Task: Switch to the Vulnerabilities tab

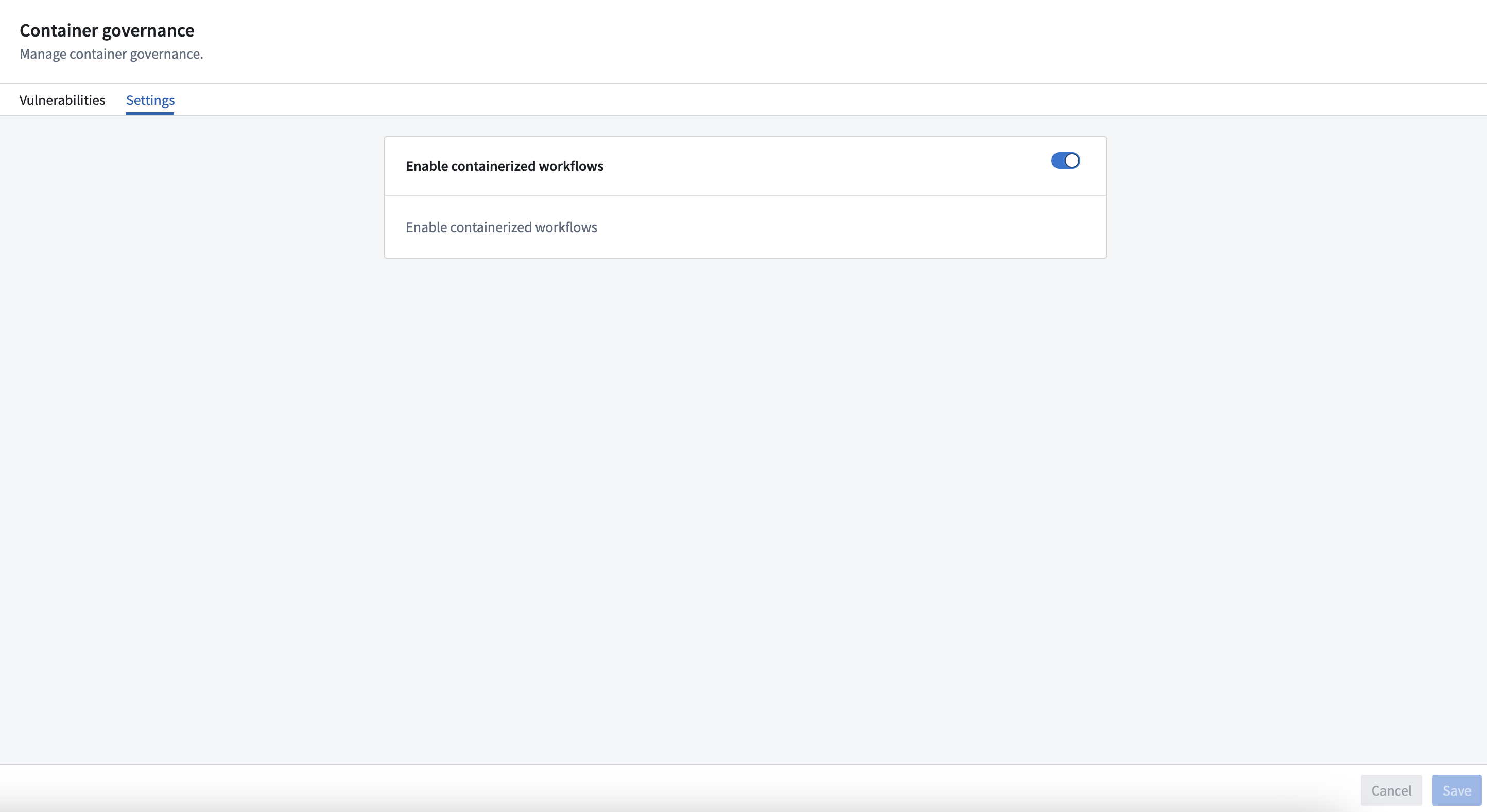Action: tap(62, 100)
